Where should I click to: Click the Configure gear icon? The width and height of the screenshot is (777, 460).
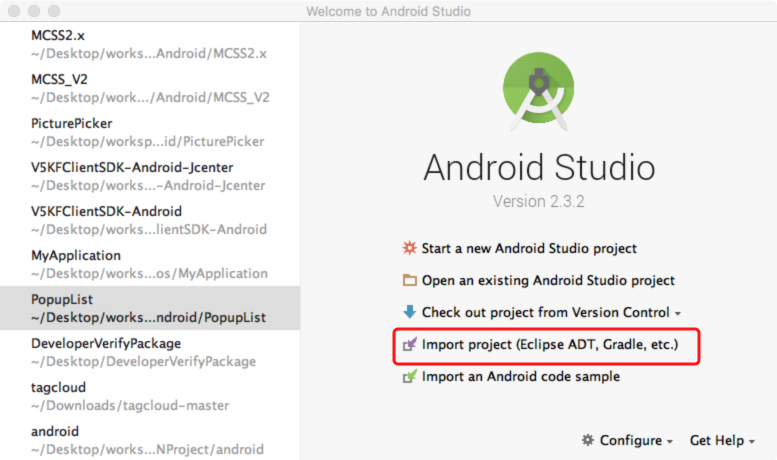(x=588, y=440)
